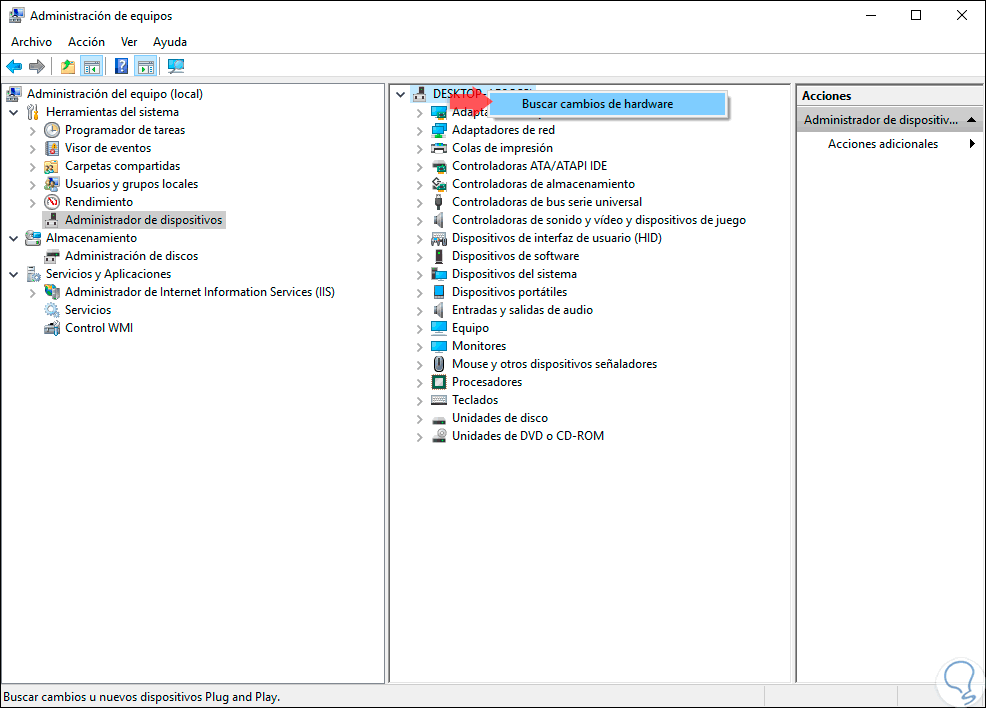Collapse the Herramientas del sistema node
Viewport: 986px width, 708px height.
tap(14, 113)
